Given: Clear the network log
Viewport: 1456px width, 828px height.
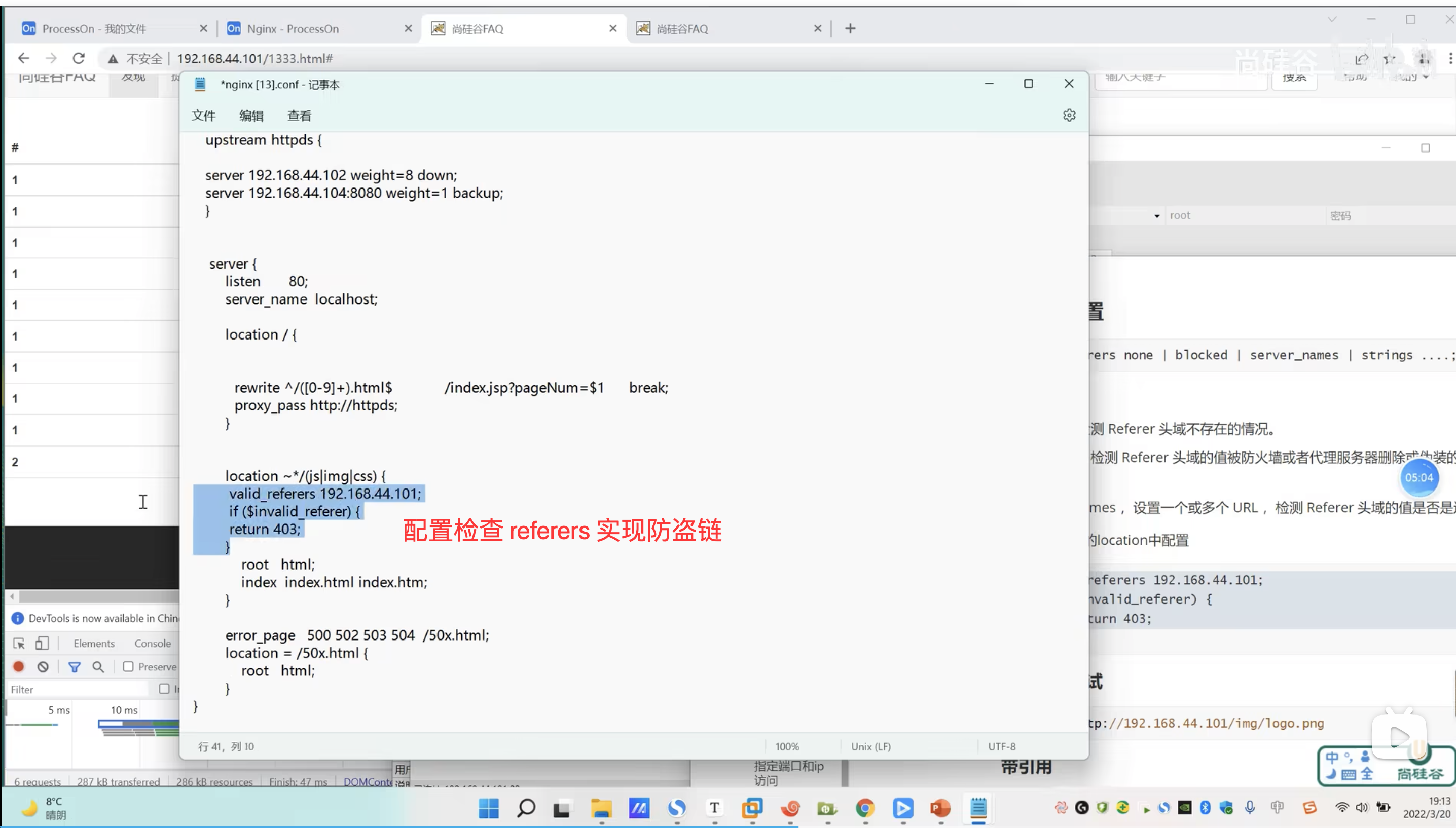Looking at the screenshot, I should point(43,666).
